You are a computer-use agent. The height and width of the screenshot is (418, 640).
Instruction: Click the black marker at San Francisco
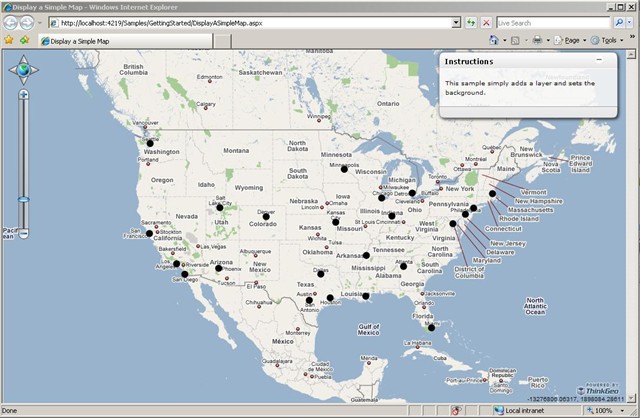[x=149, y=233]
